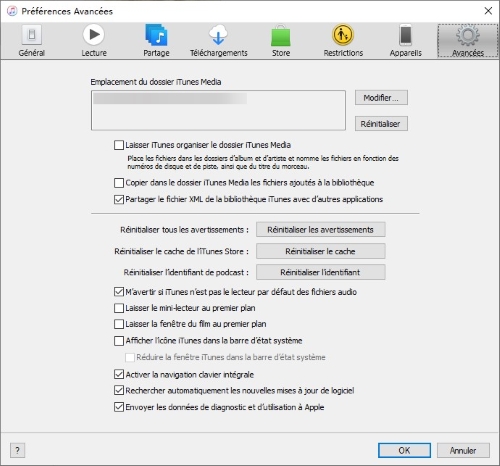Open the Téléchargements cloud download icon
This screenshot has height=466, width=500.
pyautogui.click(x=218, y=35)
